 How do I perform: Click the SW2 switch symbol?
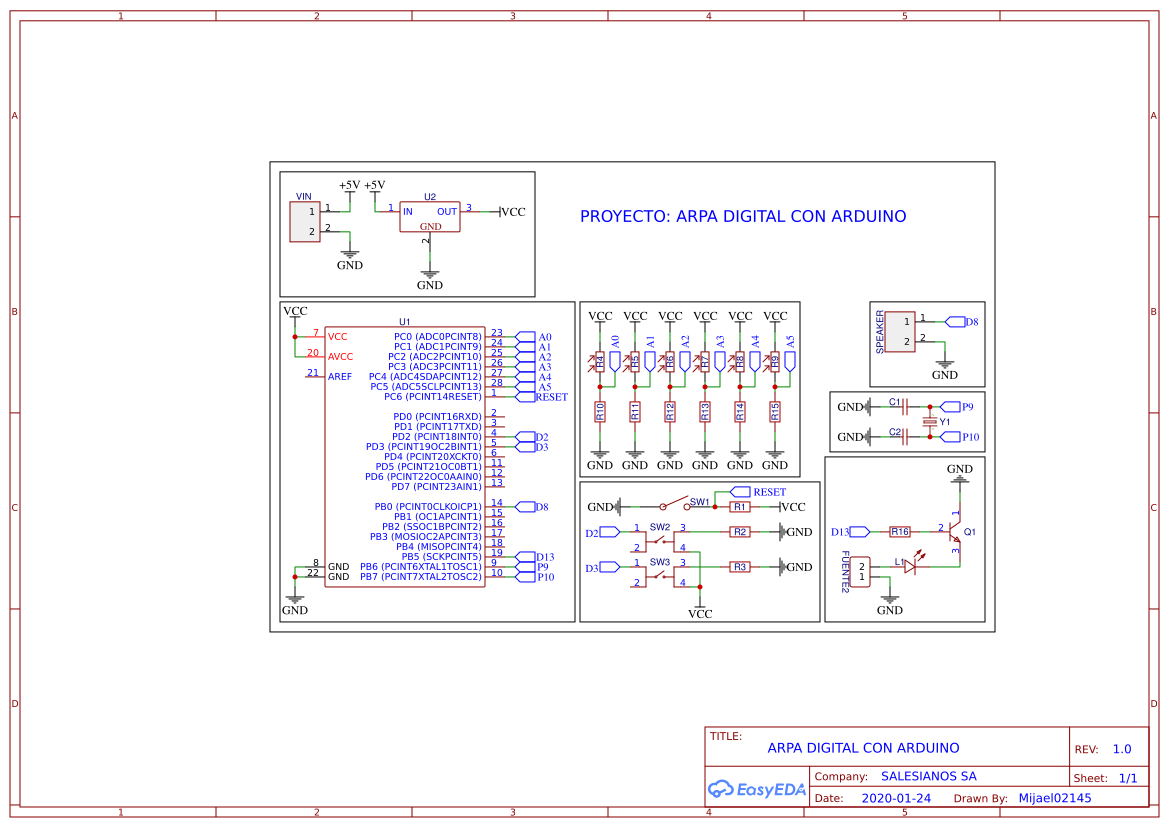(x=659, y=537)
